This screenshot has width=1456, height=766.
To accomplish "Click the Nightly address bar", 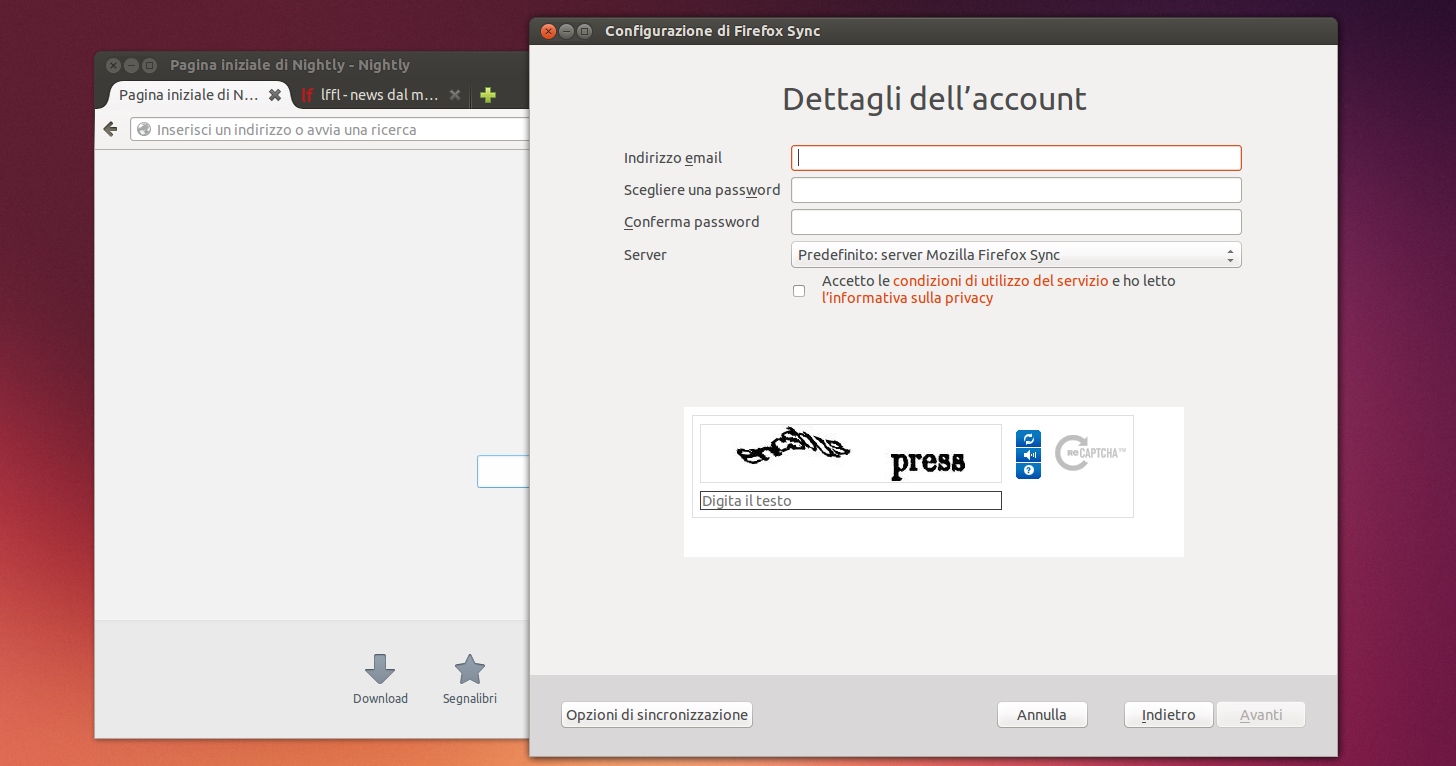I will click(330, 129).
